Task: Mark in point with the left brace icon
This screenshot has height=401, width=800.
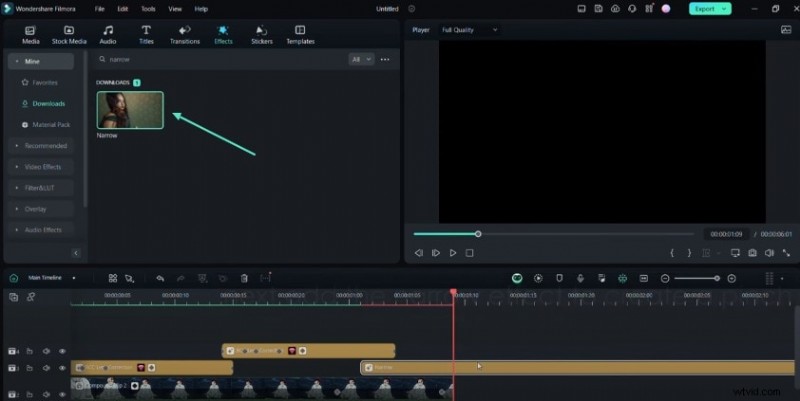Action: [672, 253]
